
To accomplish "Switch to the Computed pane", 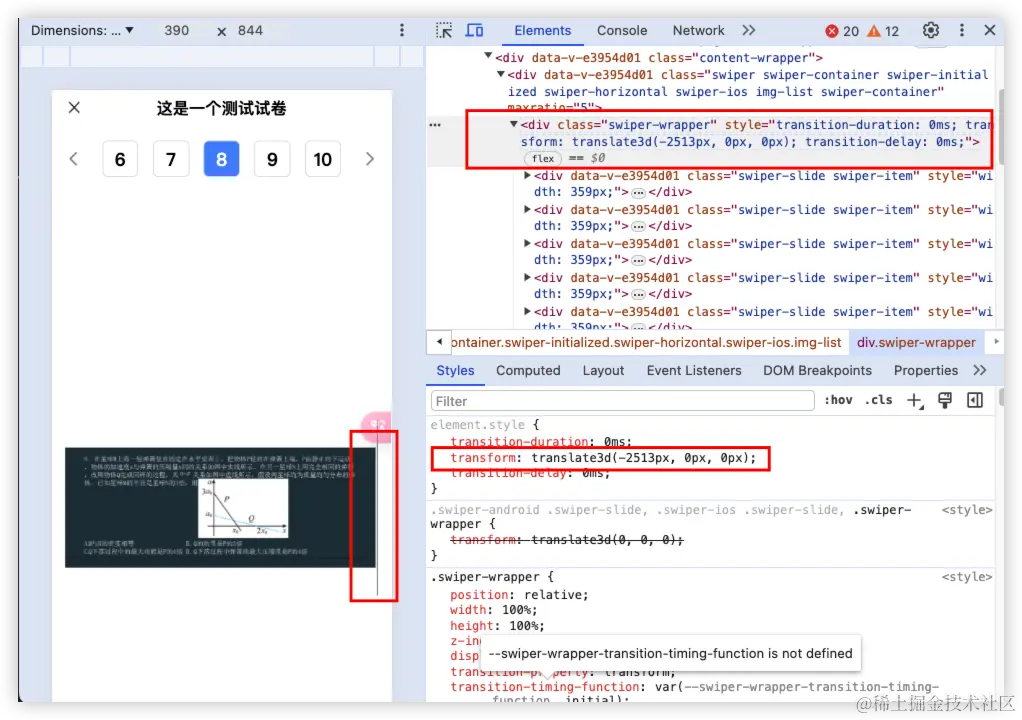I will tap(528, 370).
